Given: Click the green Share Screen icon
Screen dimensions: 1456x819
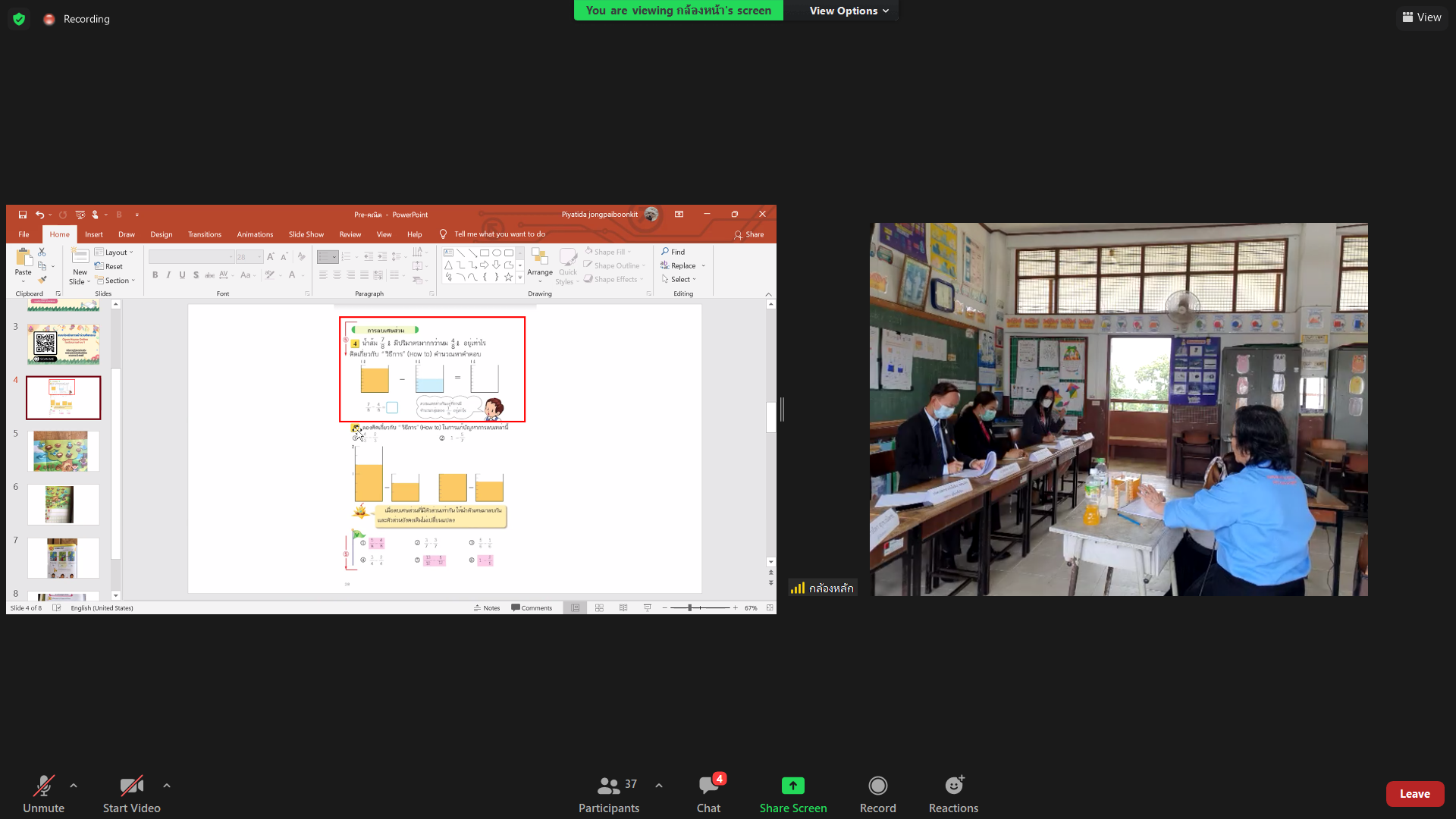Looking at the screenshot, I should [x=792, y=786].
